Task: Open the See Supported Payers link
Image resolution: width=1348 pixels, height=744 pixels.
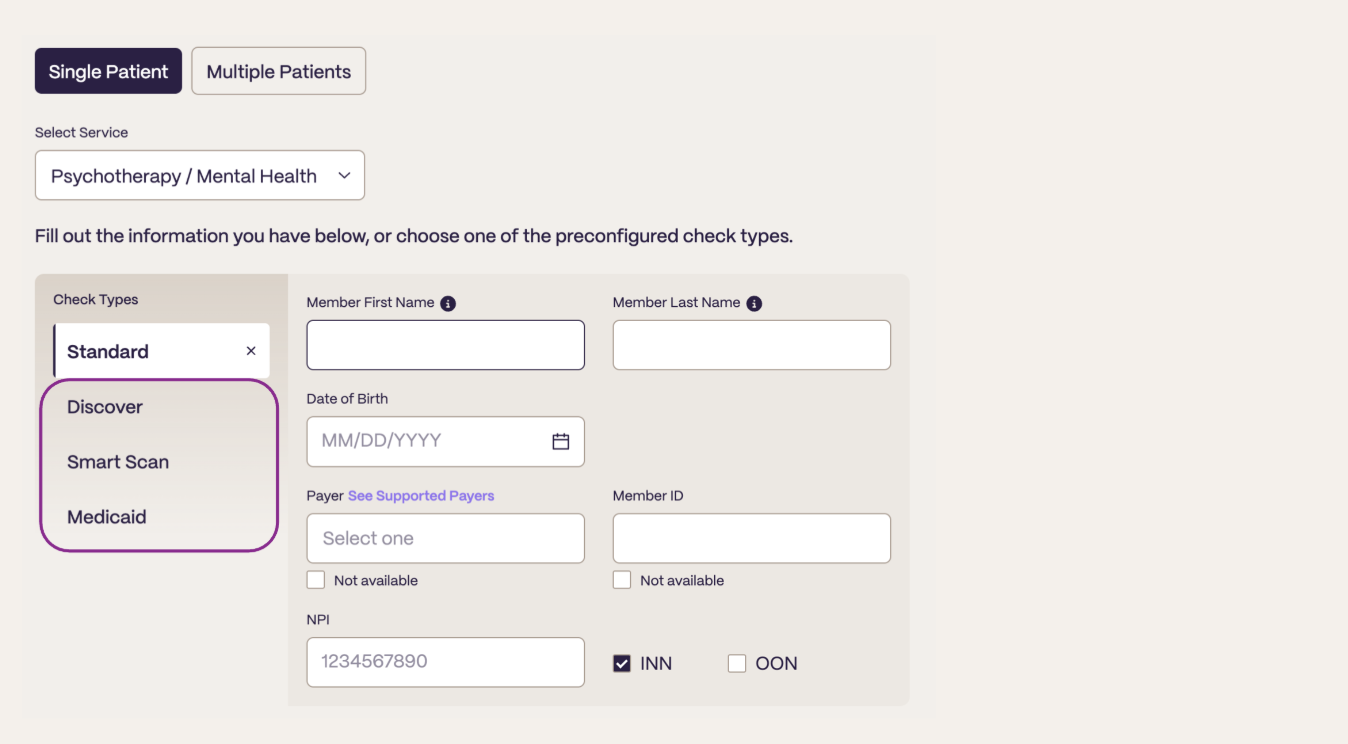Action: tap(421, 496)
